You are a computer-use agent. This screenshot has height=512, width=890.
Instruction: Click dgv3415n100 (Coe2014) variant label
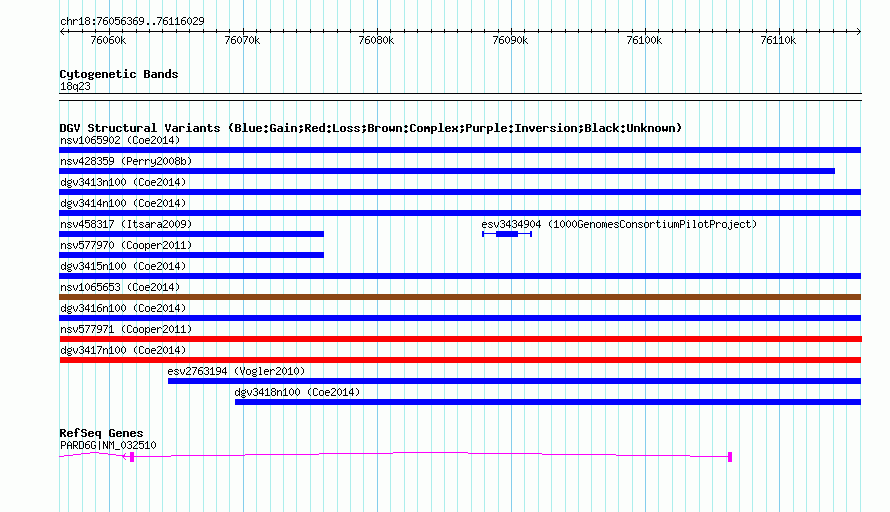pos(123,266)
